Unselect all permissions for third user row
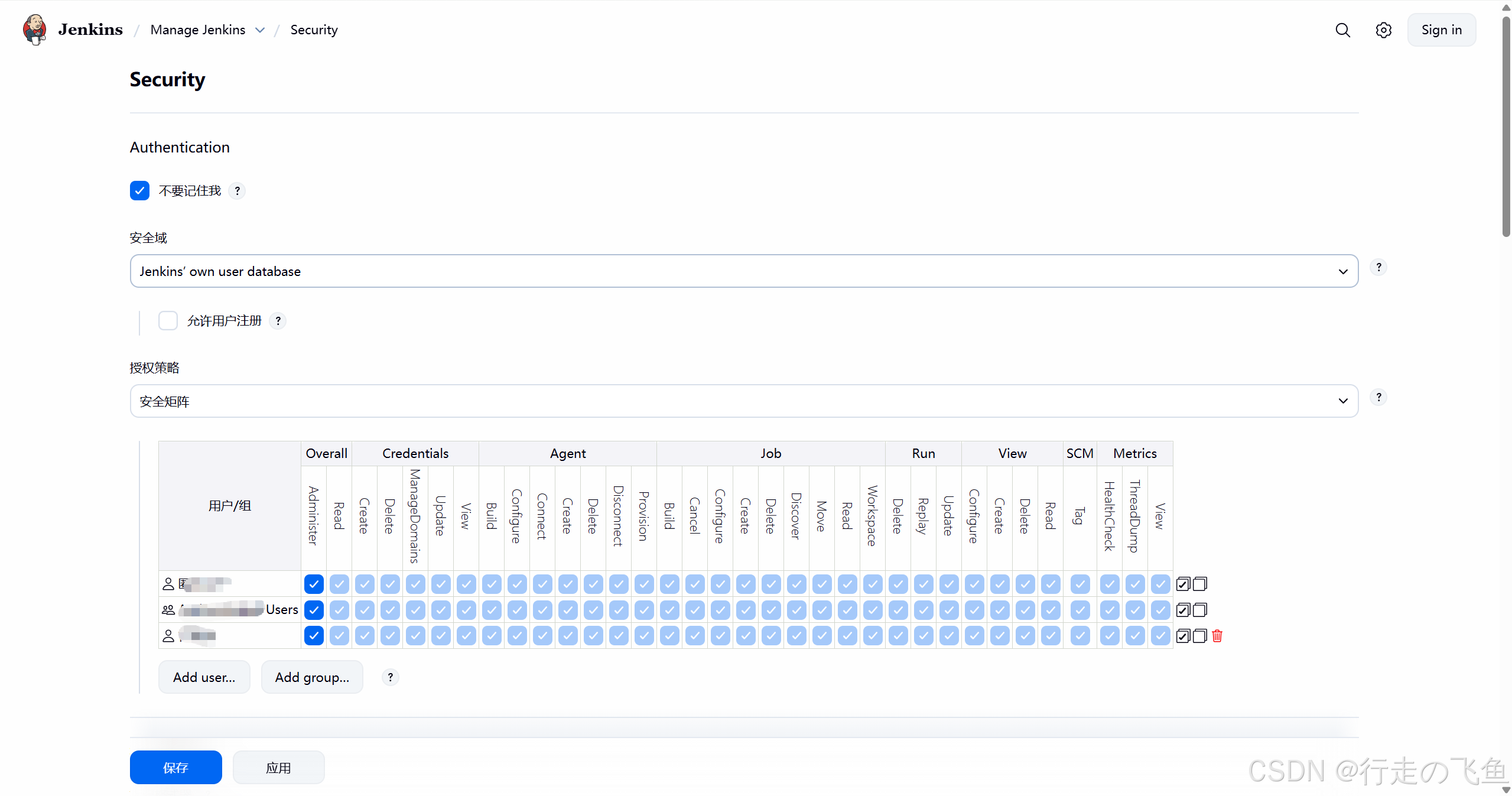 (1199, 636)
